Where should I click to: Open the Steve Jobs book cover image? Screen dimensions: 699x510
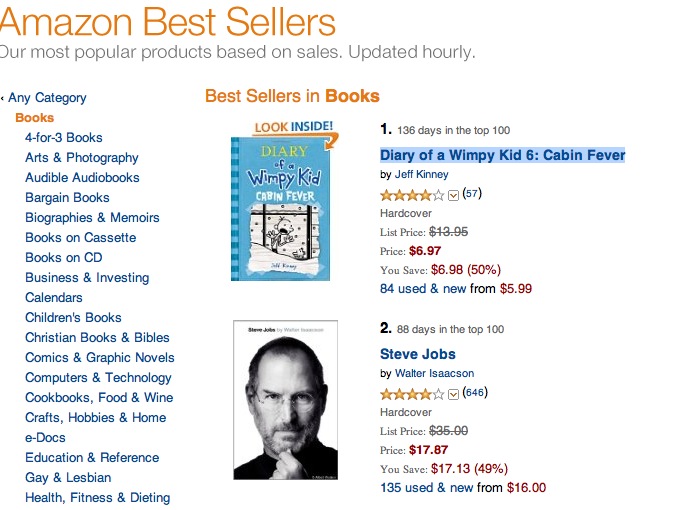285,400
